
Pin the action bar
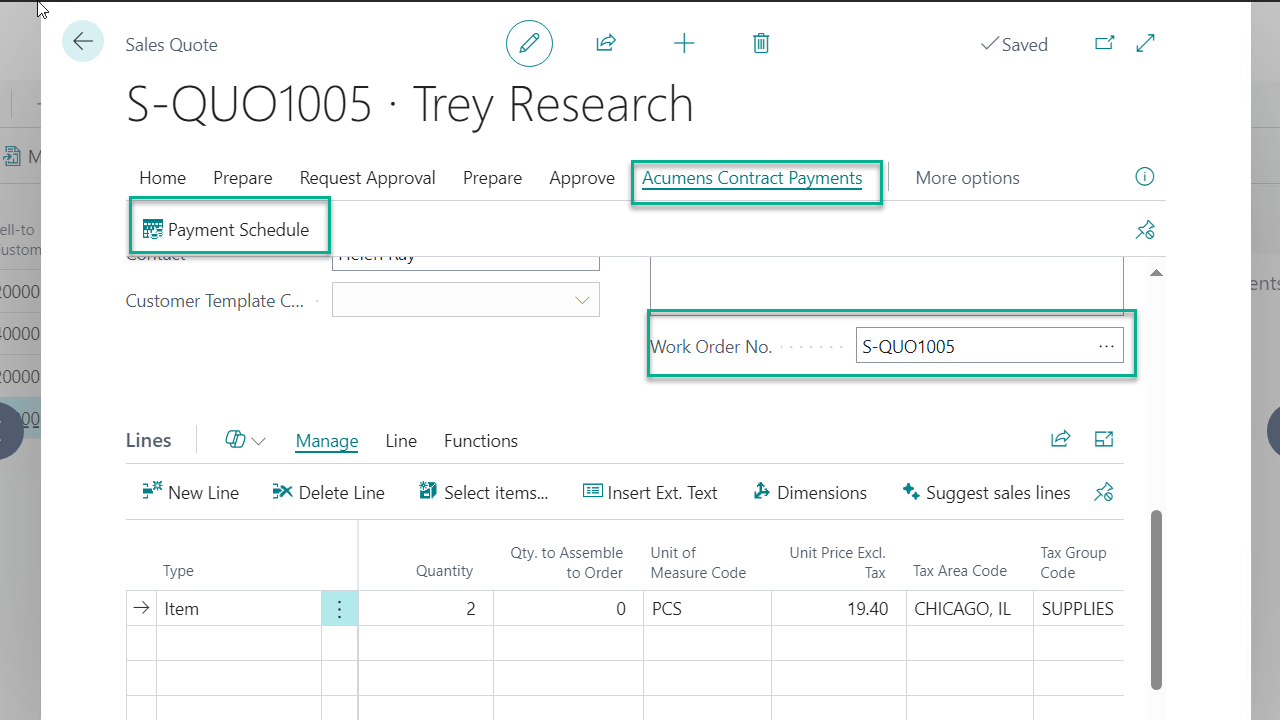point(1145,230)
